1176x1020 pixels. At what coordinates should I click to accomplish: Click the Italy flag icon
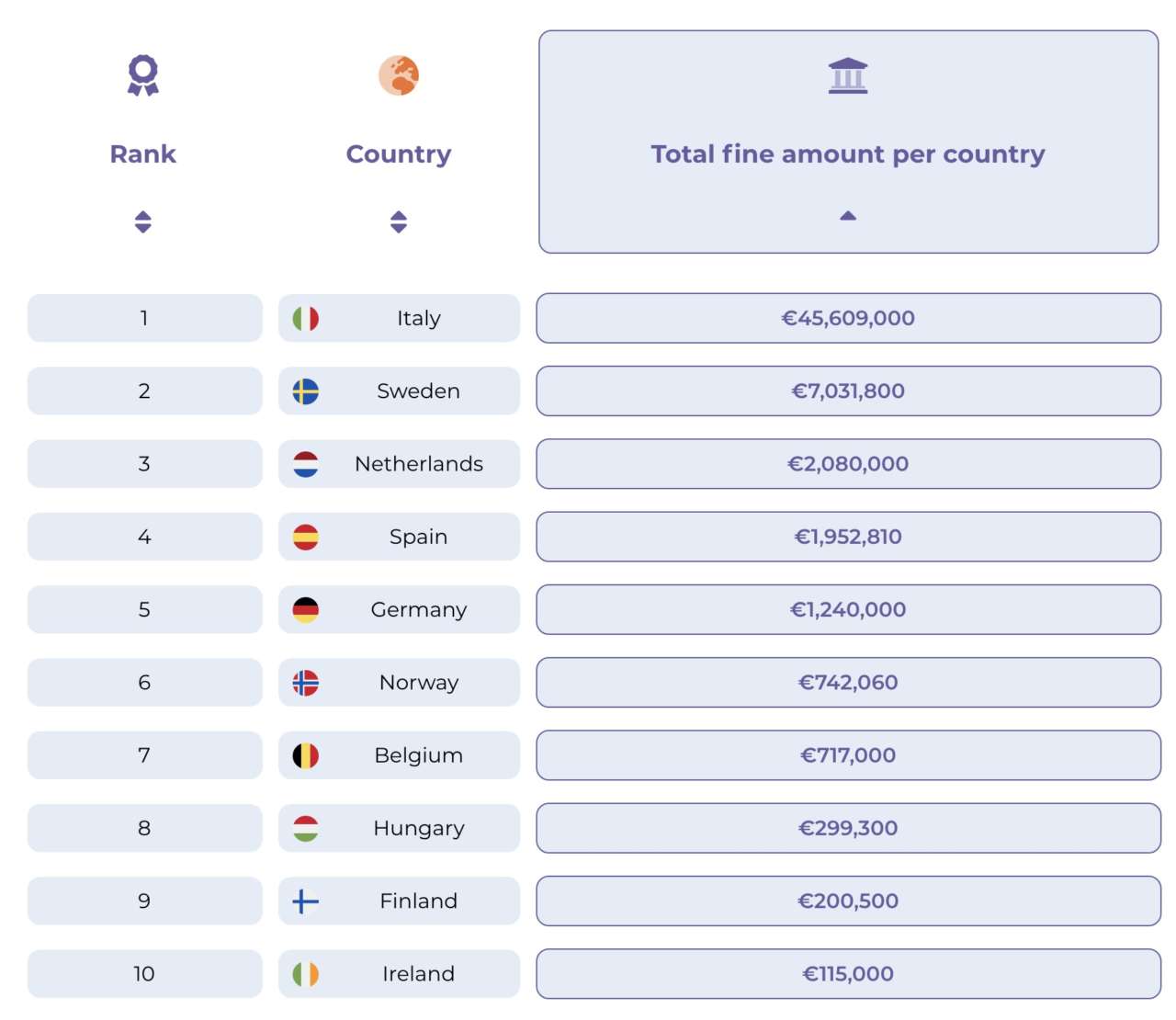(306, 319)
